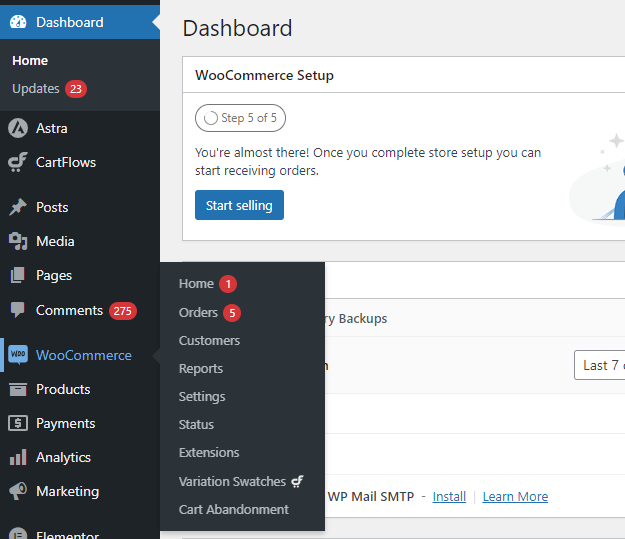Open Updates with 23 pending badge

pyautogui.click(x=36, y=88)
